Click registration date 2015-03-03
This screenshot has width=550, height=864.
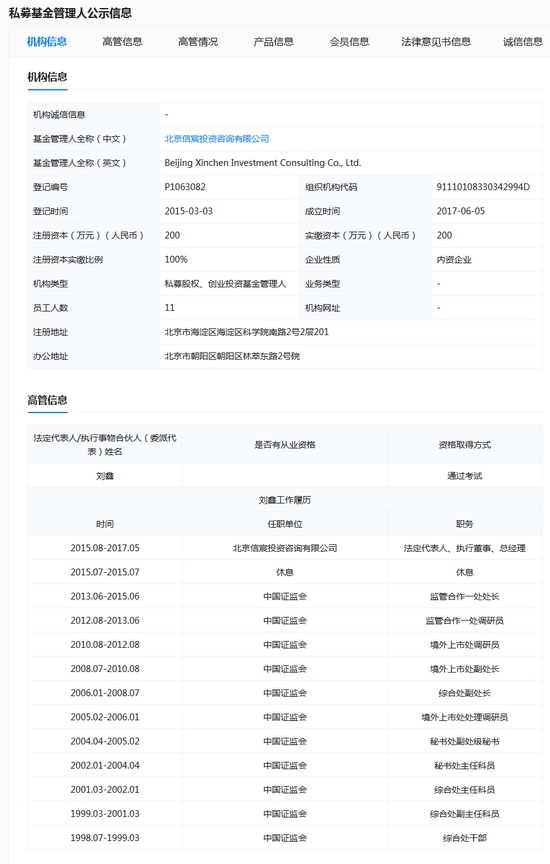188,211
